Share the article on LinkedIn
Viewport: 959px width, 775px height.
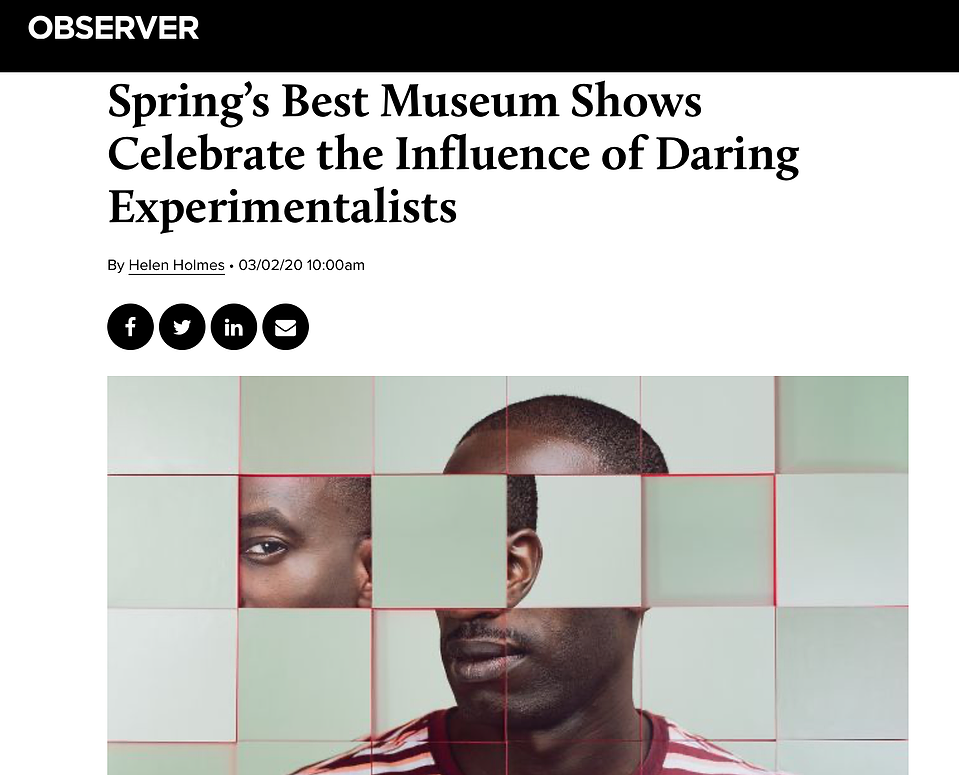click(234, 327)
